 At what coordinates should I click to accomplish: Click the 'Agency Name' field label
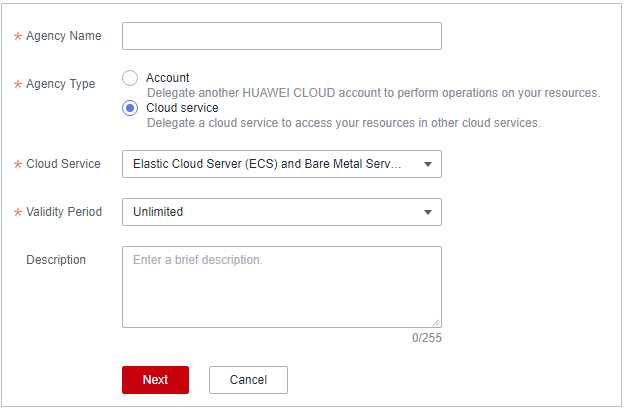click(63, 36)
